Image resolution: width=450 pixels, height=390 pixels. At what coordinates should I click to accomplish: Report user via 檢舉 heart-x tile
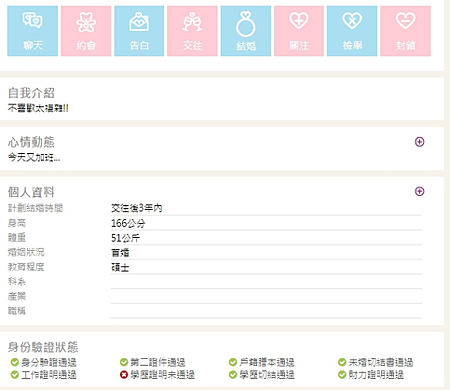click(x=352, y=31)
